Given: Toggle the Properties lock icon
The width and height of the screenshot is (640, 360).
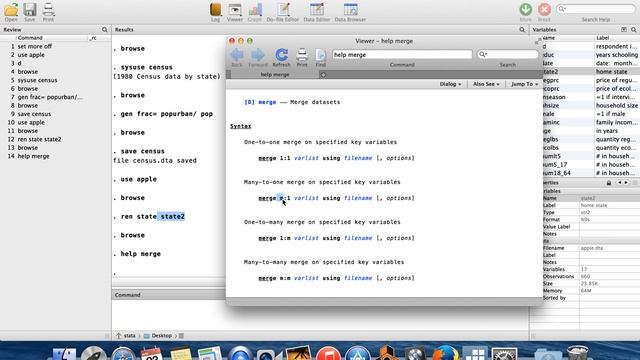Looking at the screenshot, I should pyautogui.click(x=609, y=183).
